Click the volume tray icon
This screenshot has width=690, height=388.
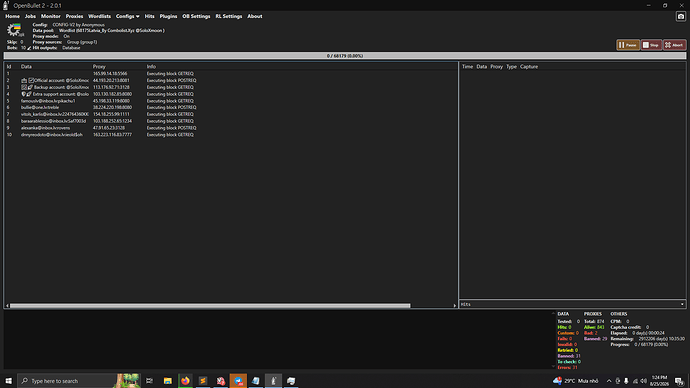643,381
